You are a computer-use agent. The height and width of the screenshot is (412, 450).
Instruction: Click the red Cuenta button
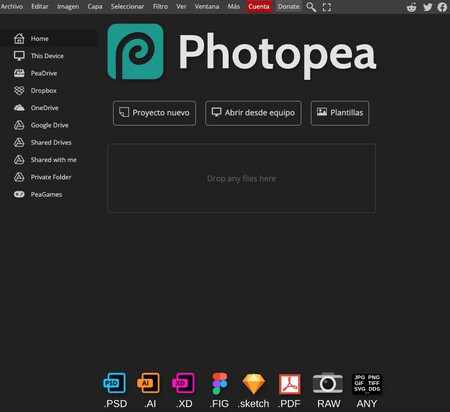259,7
